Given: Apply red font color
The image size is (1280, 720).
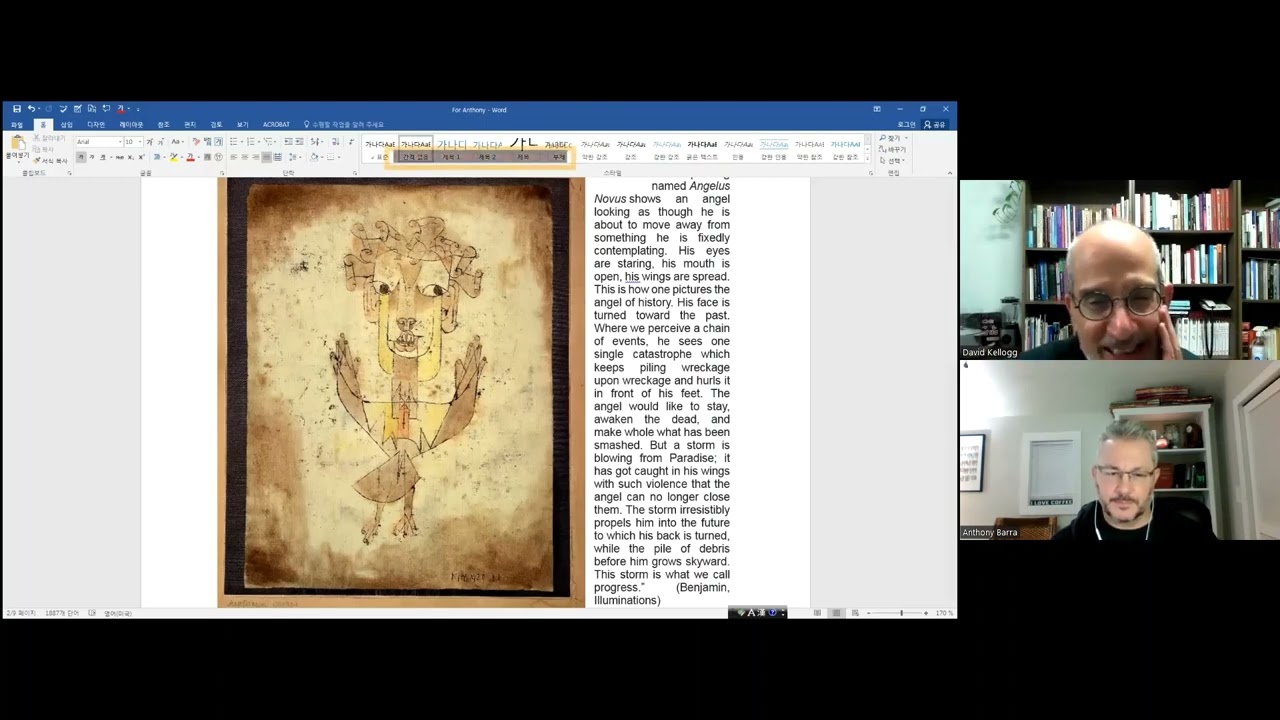Looking at the screenshot, I should tap(190, 157).
